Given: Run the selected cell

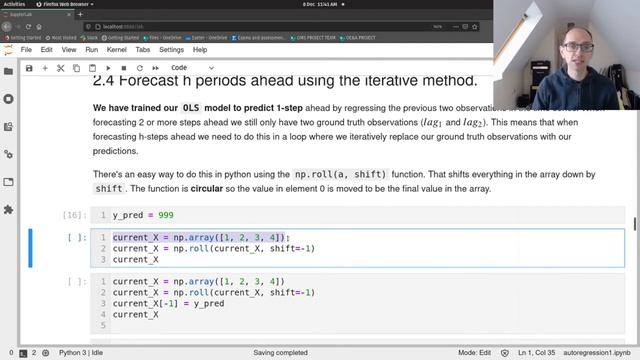Looking at the screenshot, I should [108, 68].
